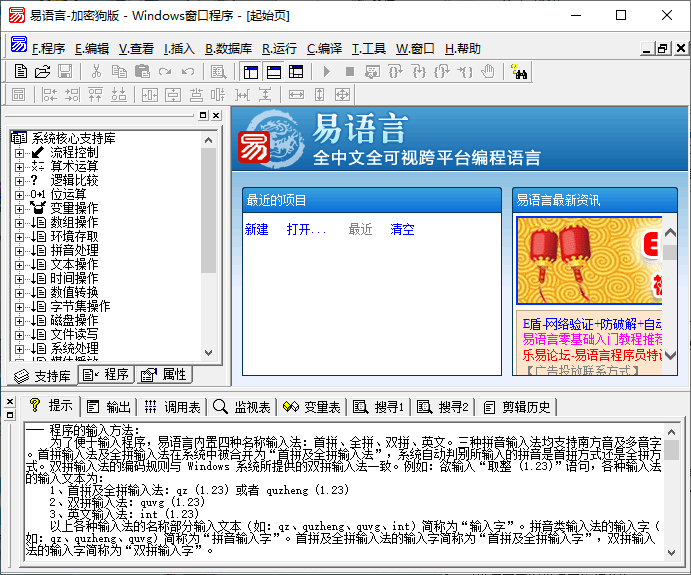
Task: Click the binoculars help search icon
Action: tap(519, 71)
